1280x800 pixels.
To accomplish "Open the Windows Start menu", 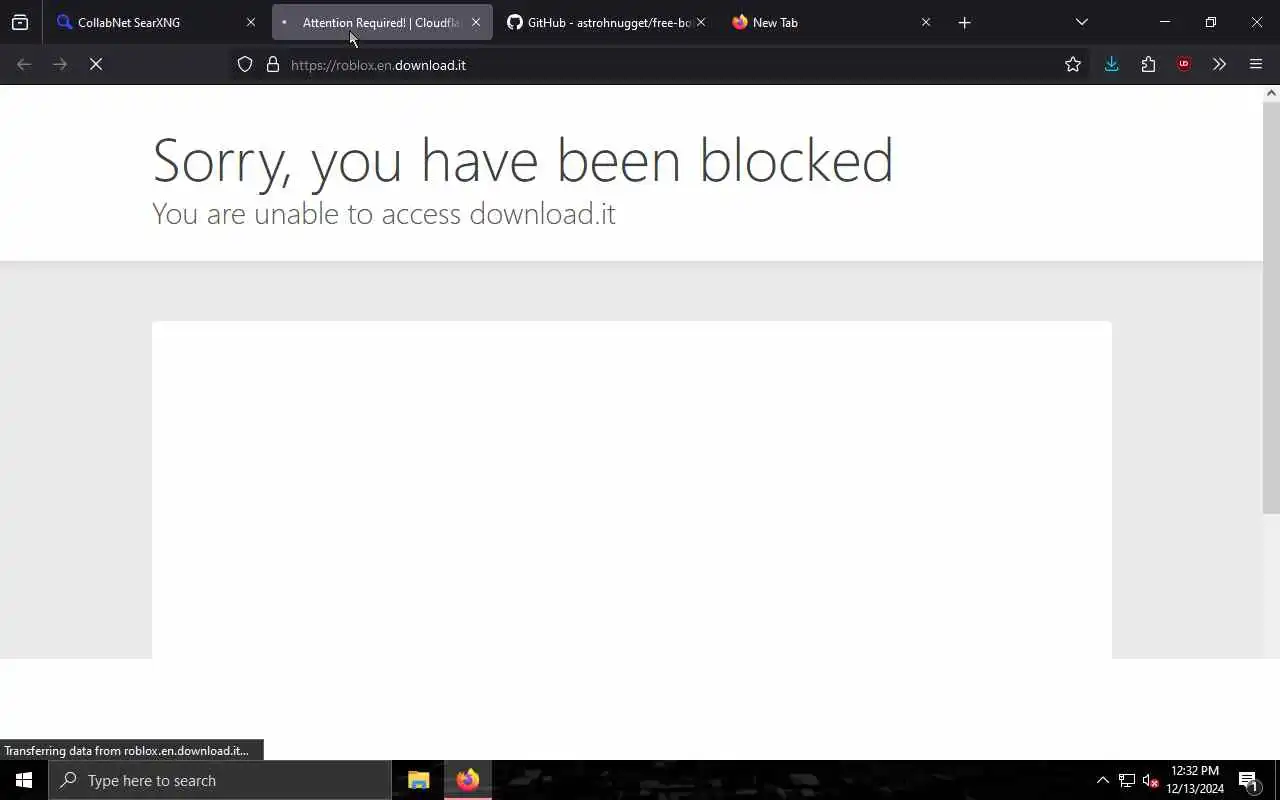I will (24, 780).
